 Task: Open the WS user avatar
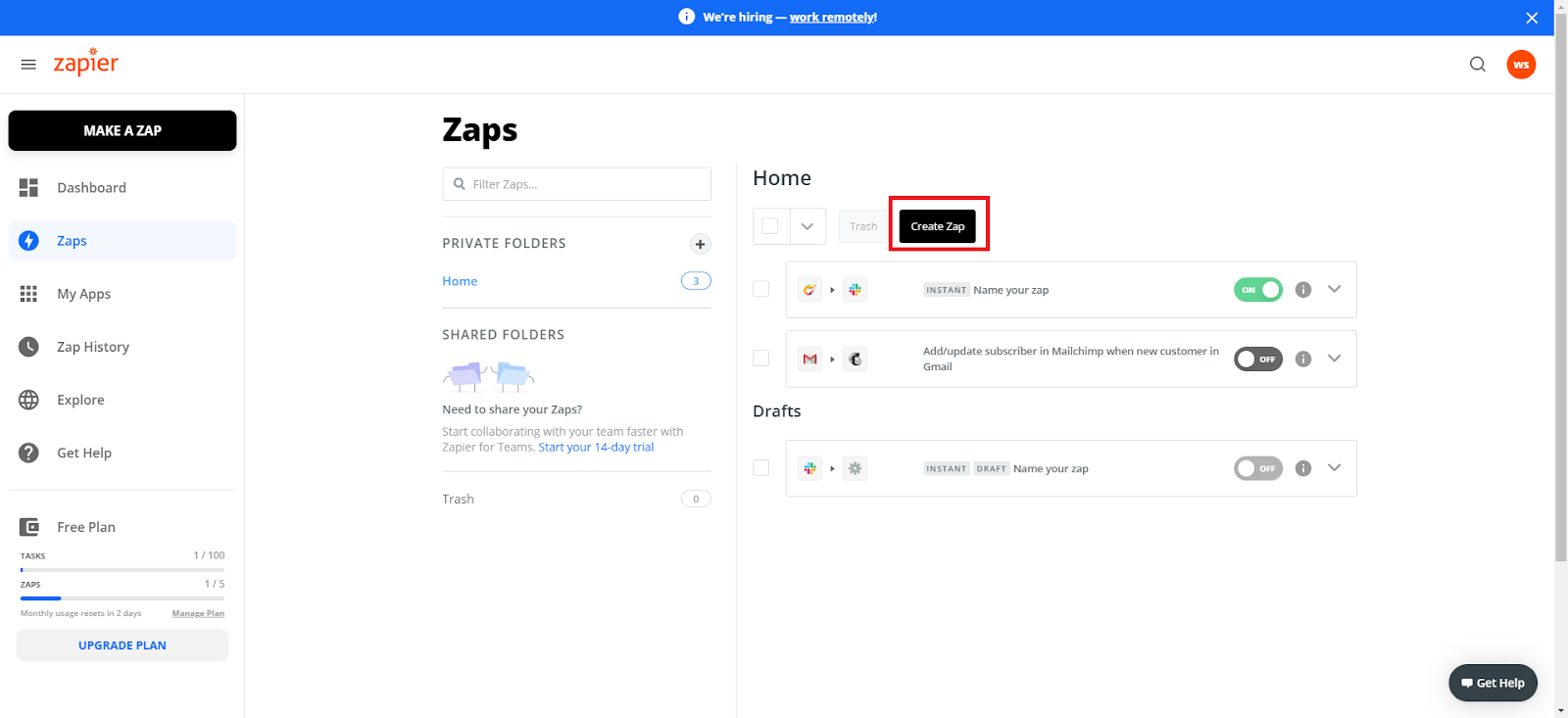[x=1521, y=65]
